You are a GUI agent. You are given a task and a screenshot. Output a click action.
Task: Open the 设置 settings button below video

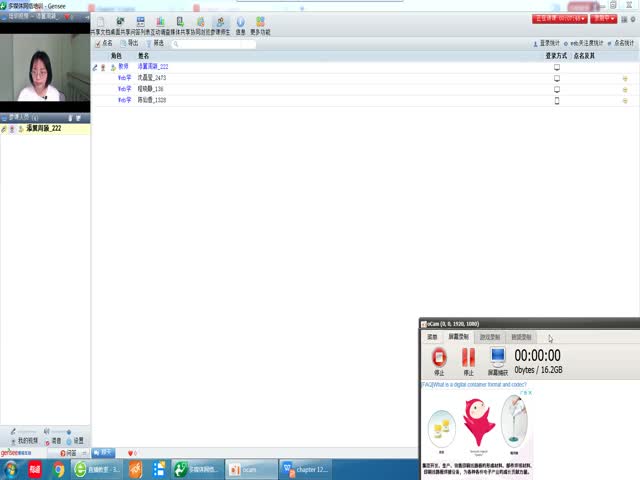pos(76,440)
